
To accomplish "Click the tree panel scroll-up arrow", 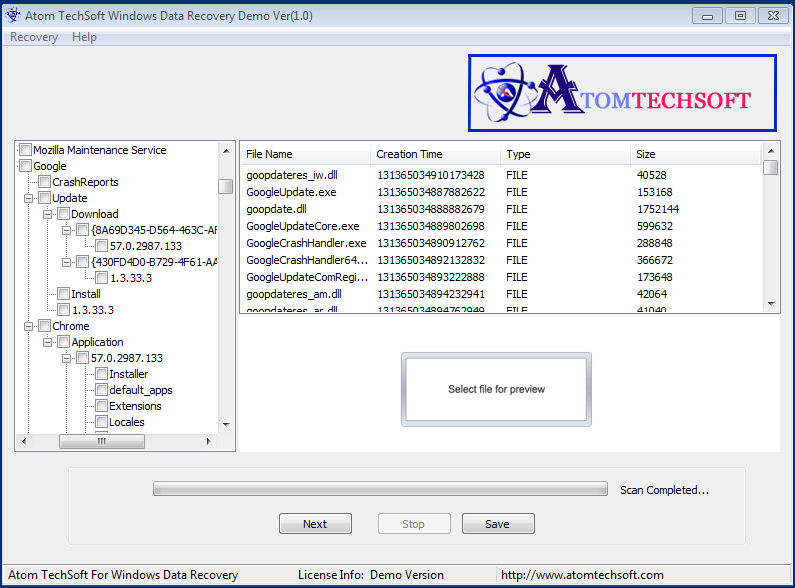I will point(225,149).
